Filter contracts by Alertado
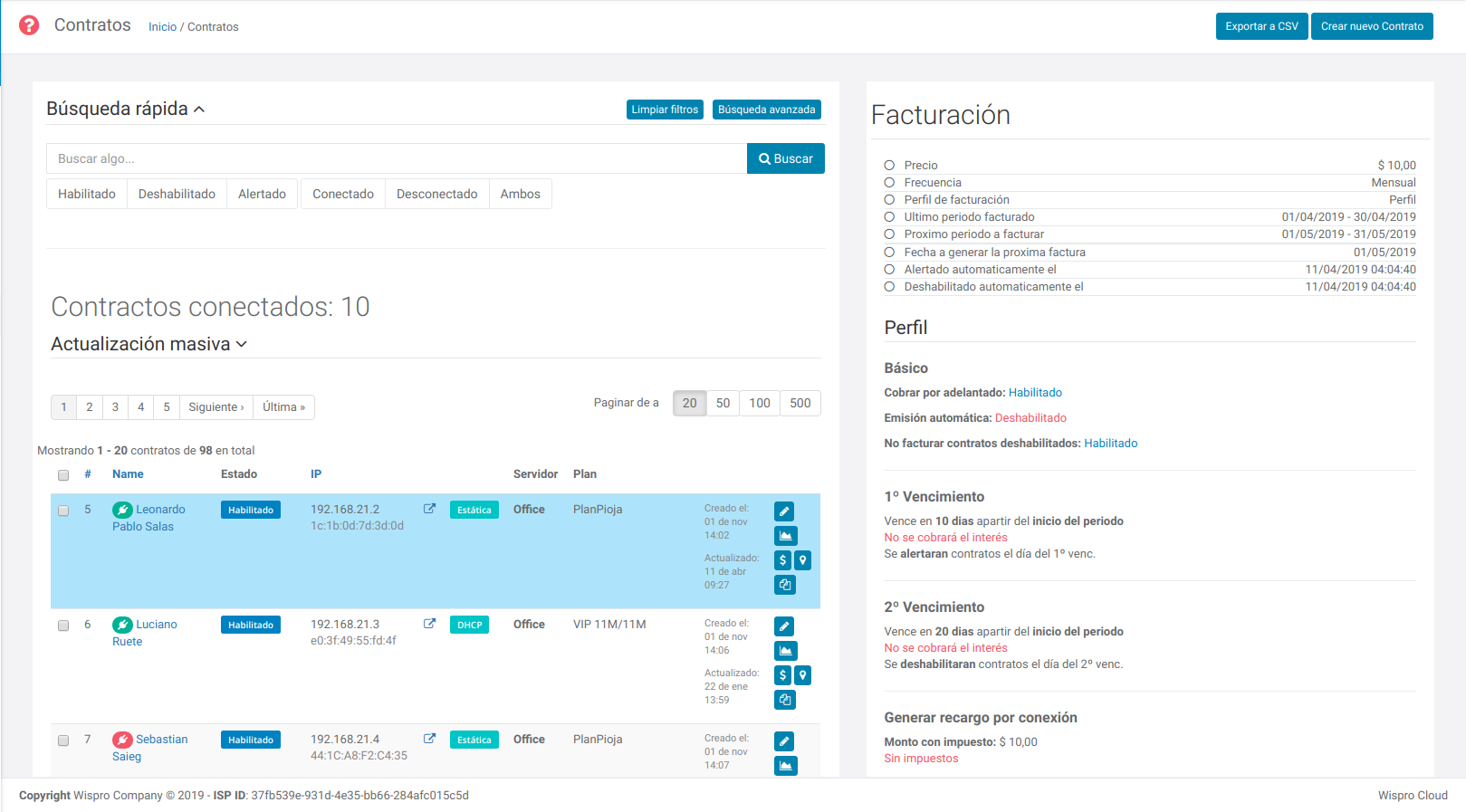Viewport: 1466px width, 812px height. pyautogui.click(x=262, y=194)
